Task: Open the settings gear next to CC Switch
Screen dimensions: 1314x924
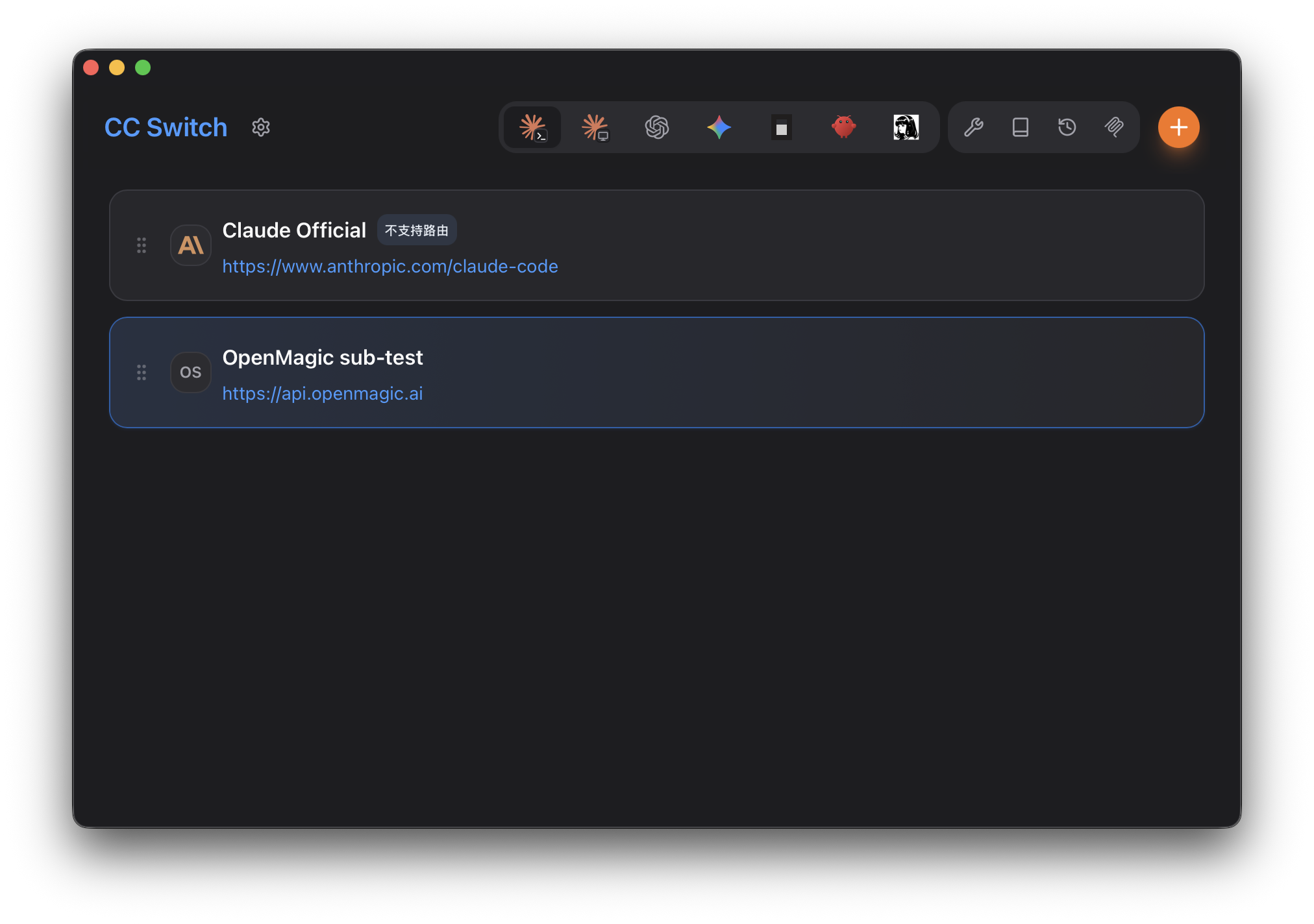Action: tap(261, 127)
